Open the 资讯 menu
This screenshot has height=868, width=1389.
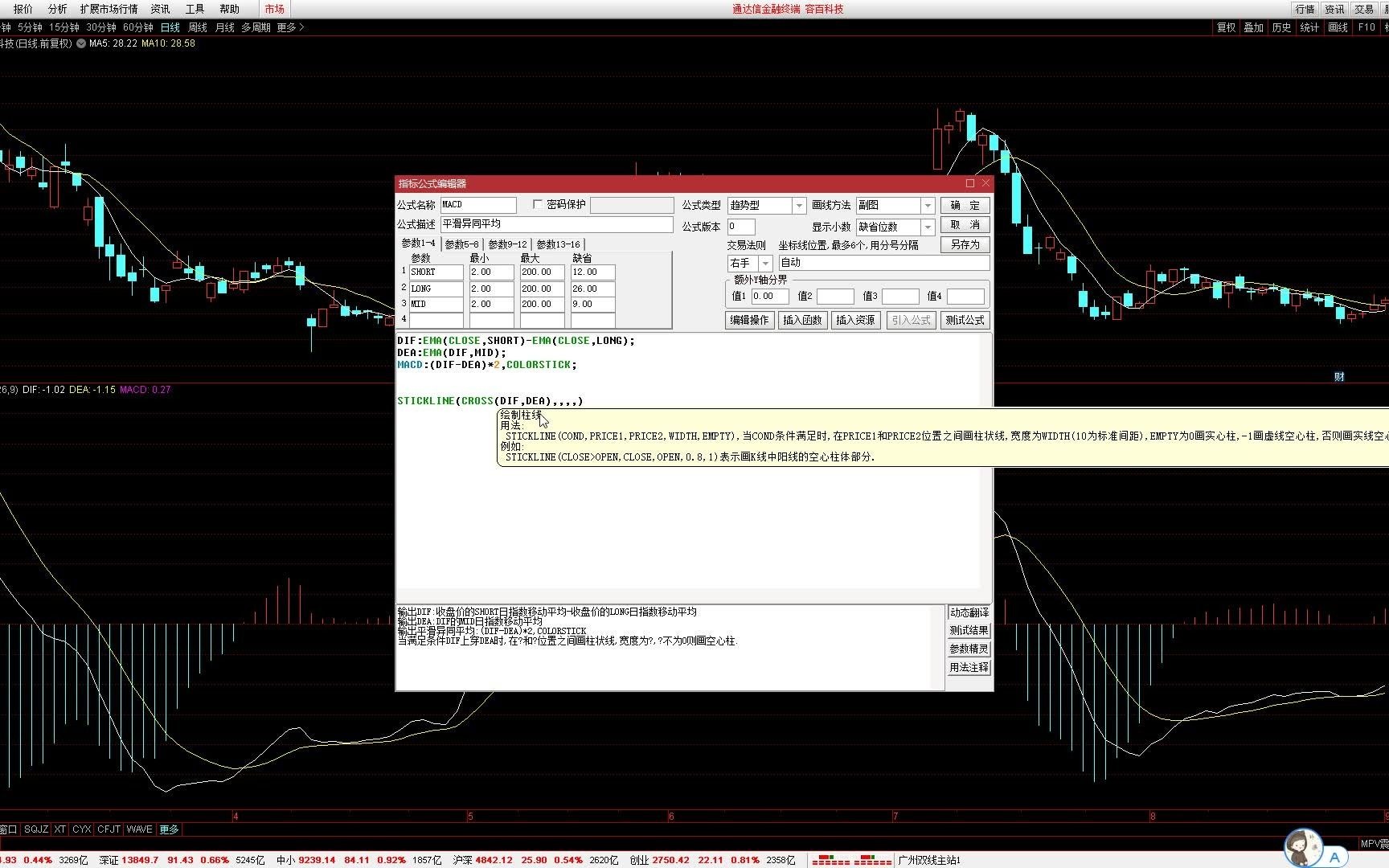click(161, 9)
